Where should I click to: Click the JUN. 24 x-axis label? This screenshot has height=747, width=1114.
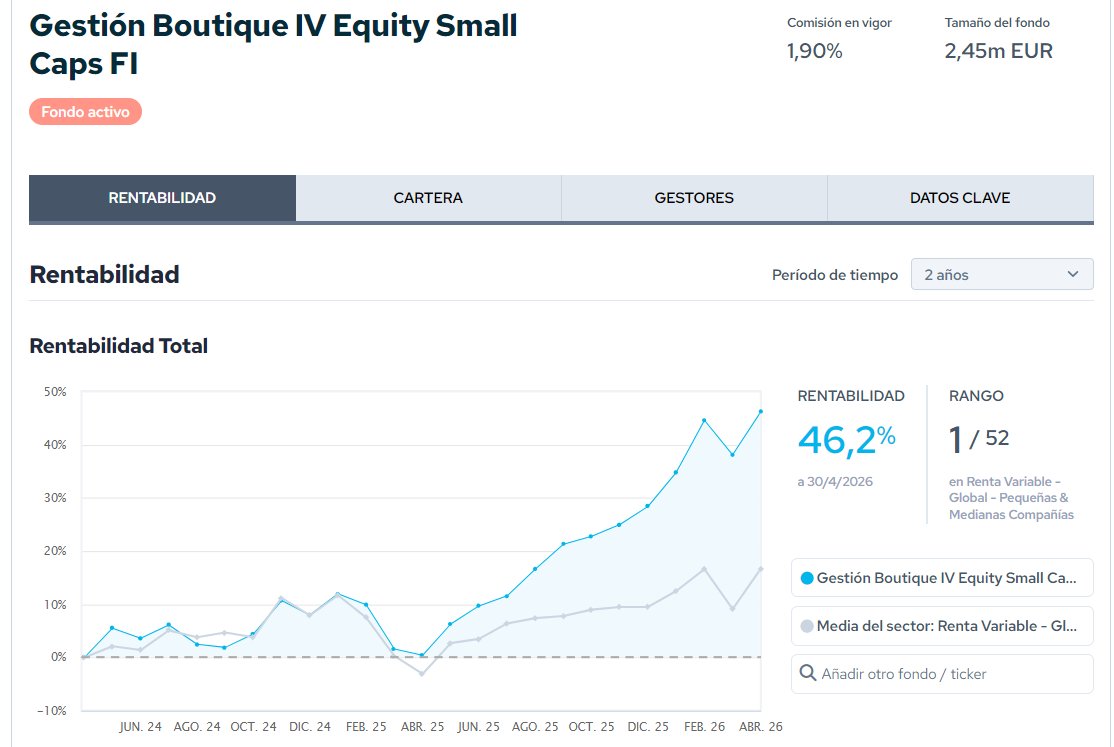click(x=140, y=727)
